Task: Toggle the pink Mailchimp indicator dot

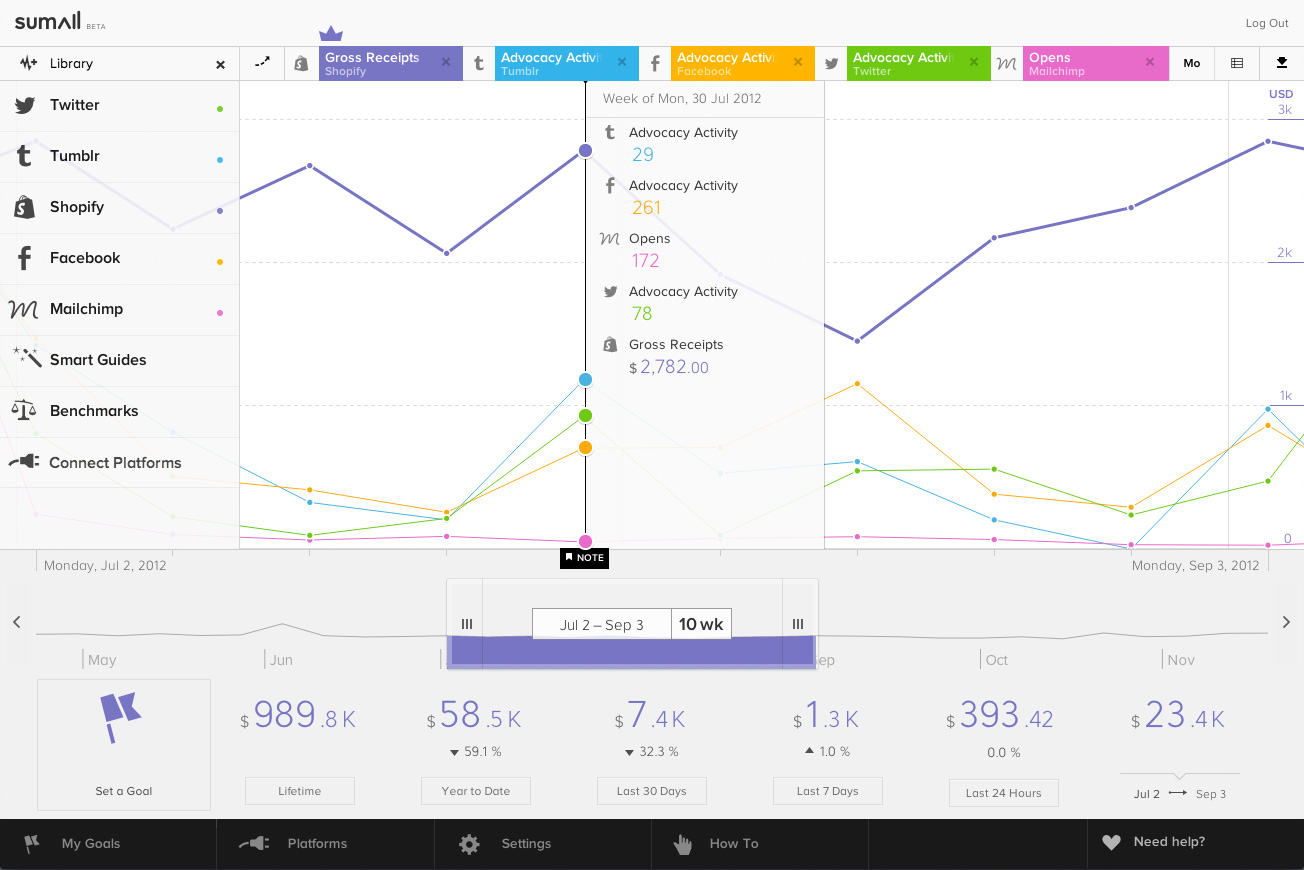Action: coord(220,312)
